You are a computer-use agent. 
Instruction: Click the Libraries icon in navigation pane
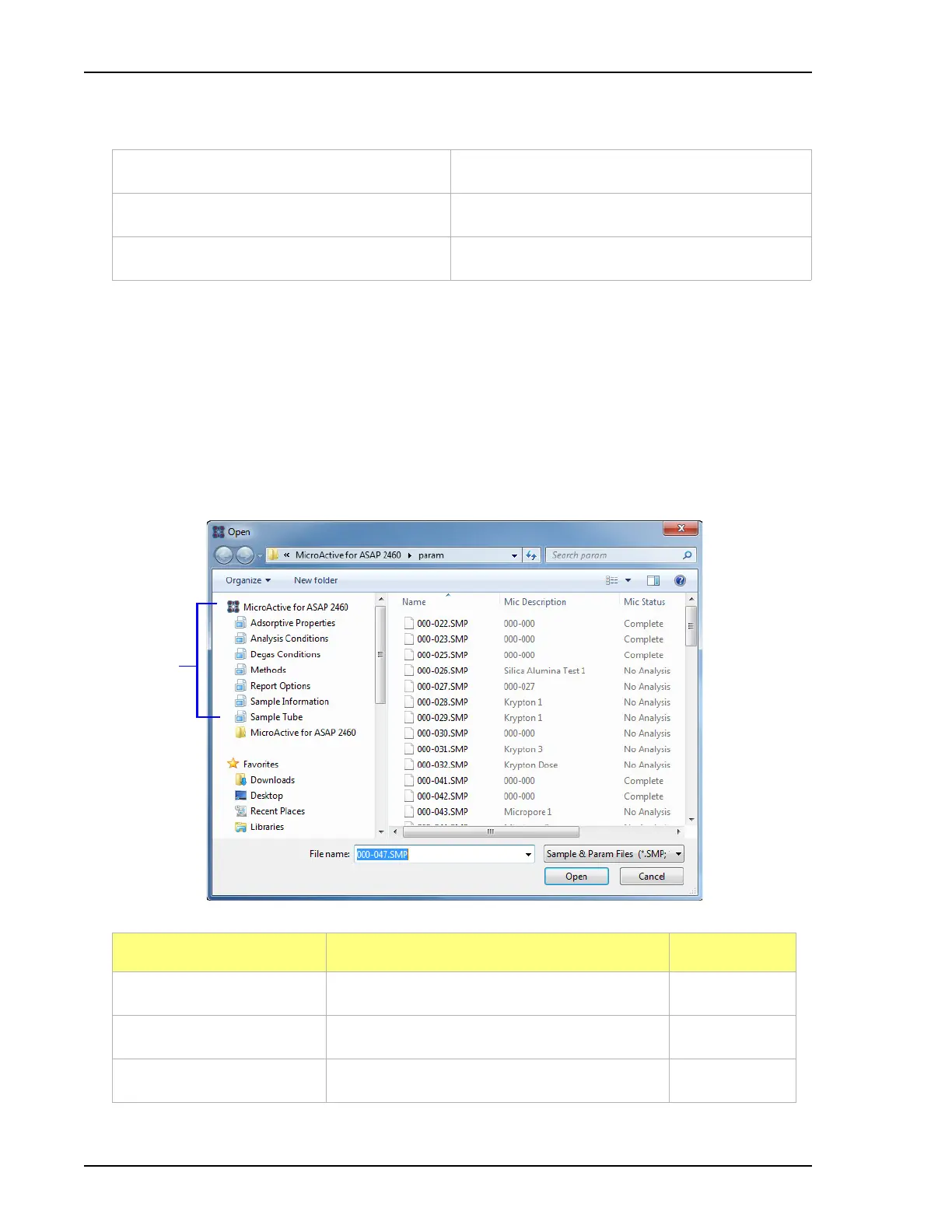tap(241, 827)
